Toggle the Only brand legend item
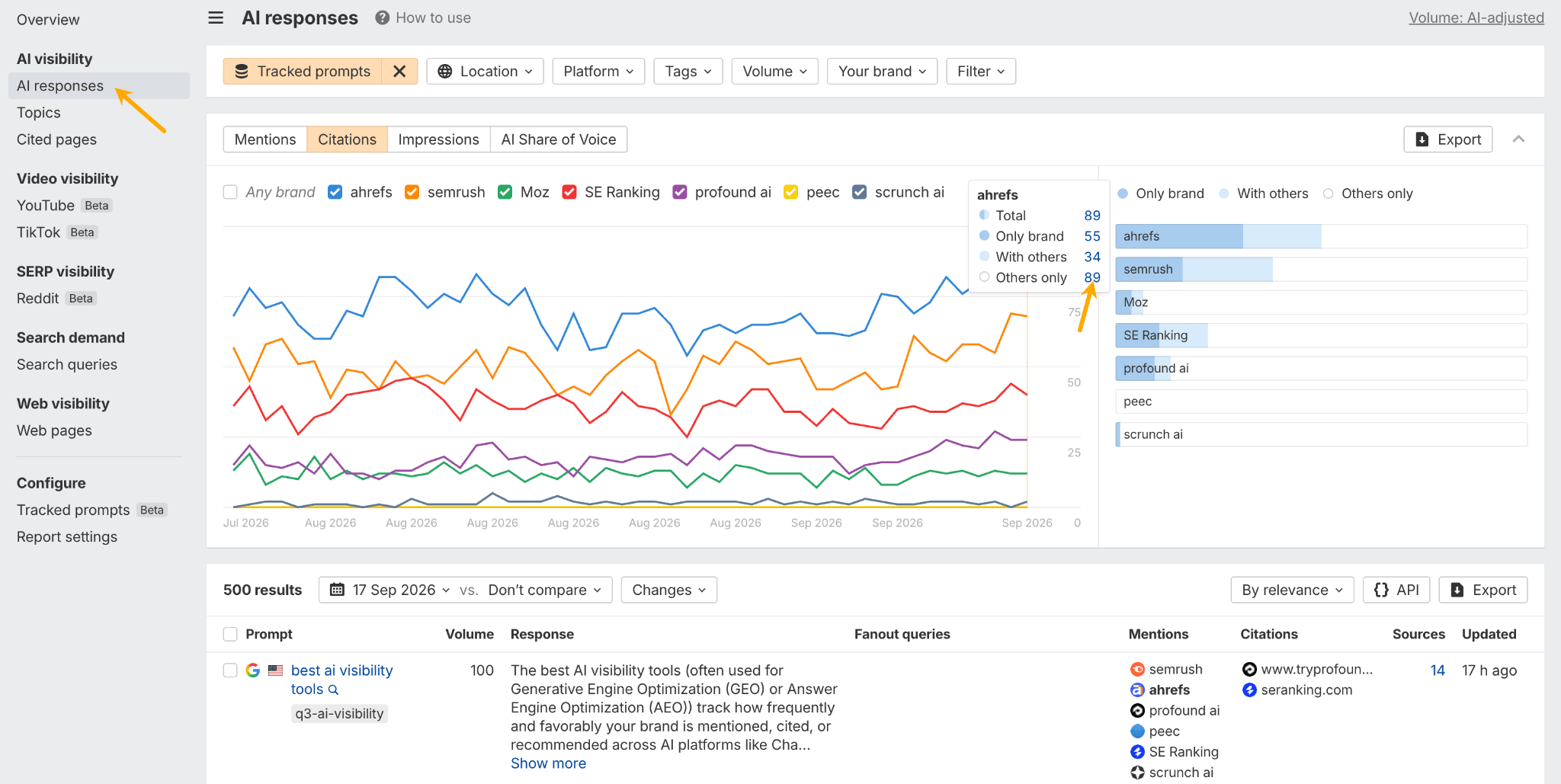The width and height of the screenshot is (1561, 784). click(1161, 194)
